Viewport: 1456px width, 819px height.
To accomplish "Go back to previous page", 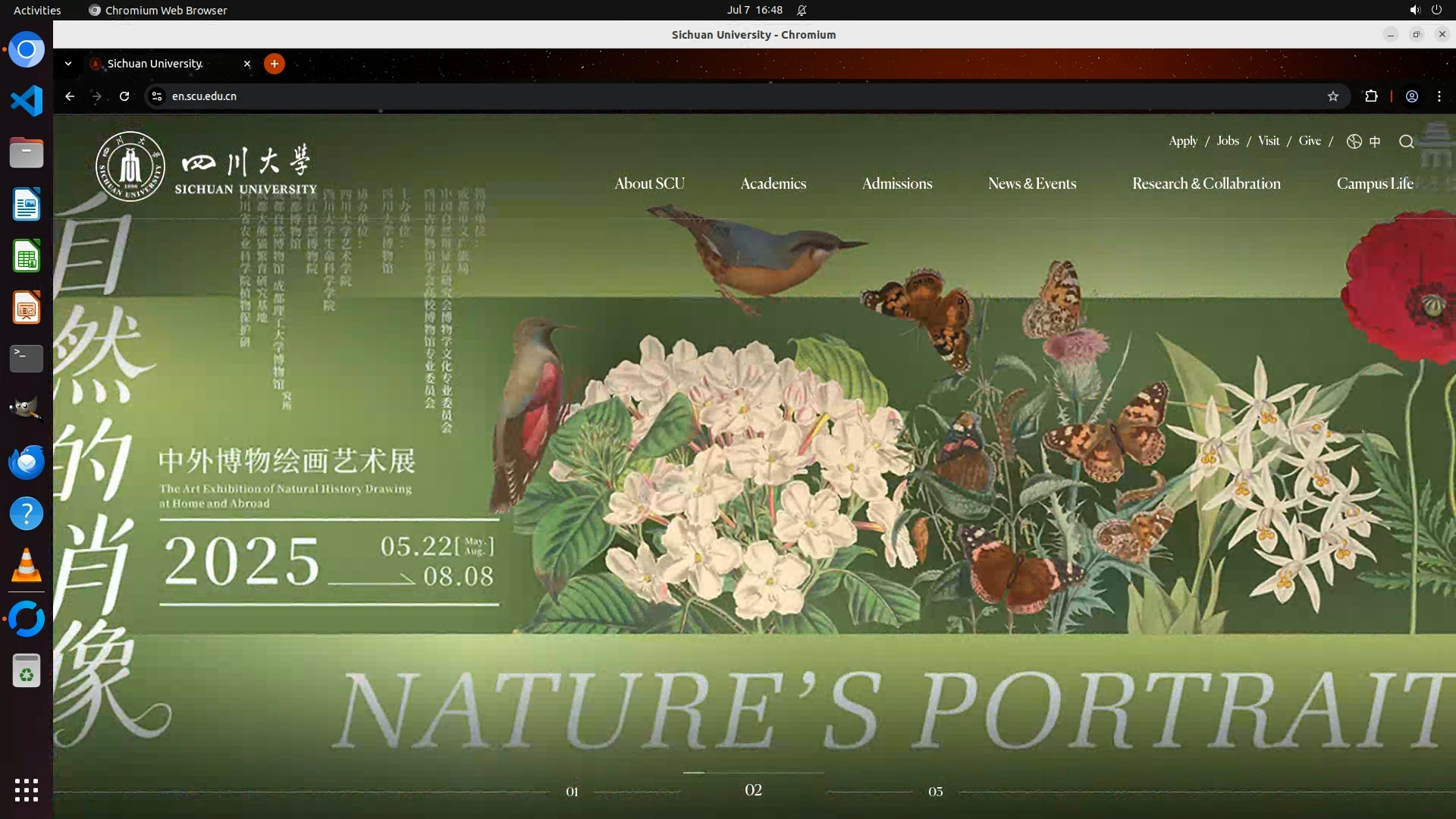I will [x=70, y=96].
